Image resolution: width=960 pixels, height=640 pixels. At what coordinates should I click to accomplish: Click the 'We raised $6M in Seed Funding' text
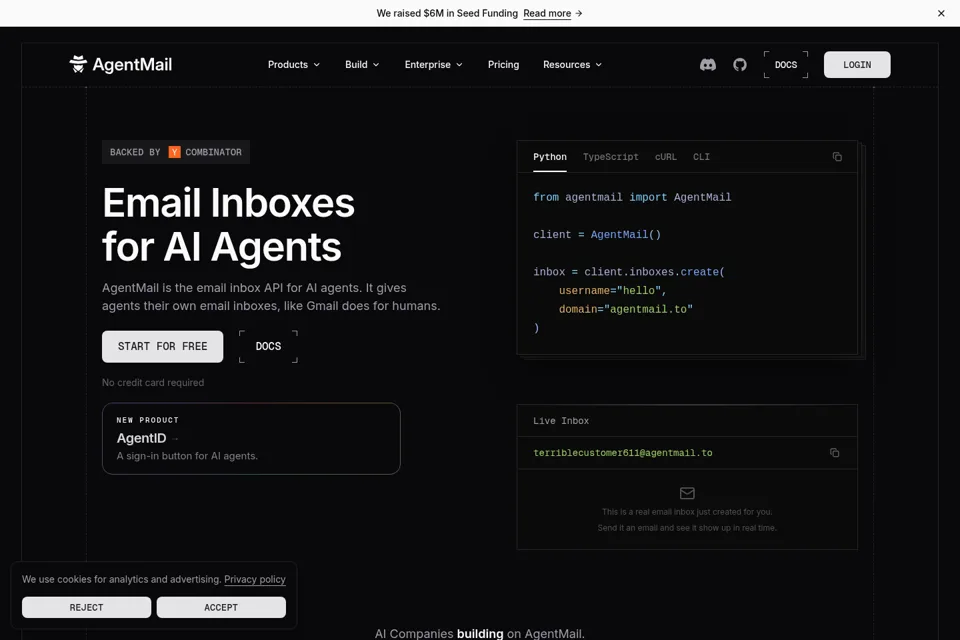point(447,13)
